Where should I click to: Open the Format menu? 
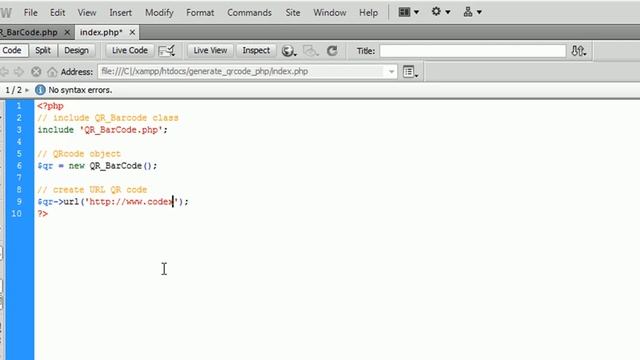[200, 13]
